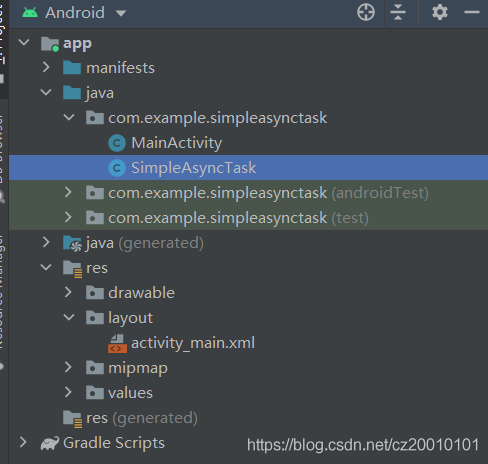Select the mipmap folder
The image size is (488, 464).
[x=138, y=368]
